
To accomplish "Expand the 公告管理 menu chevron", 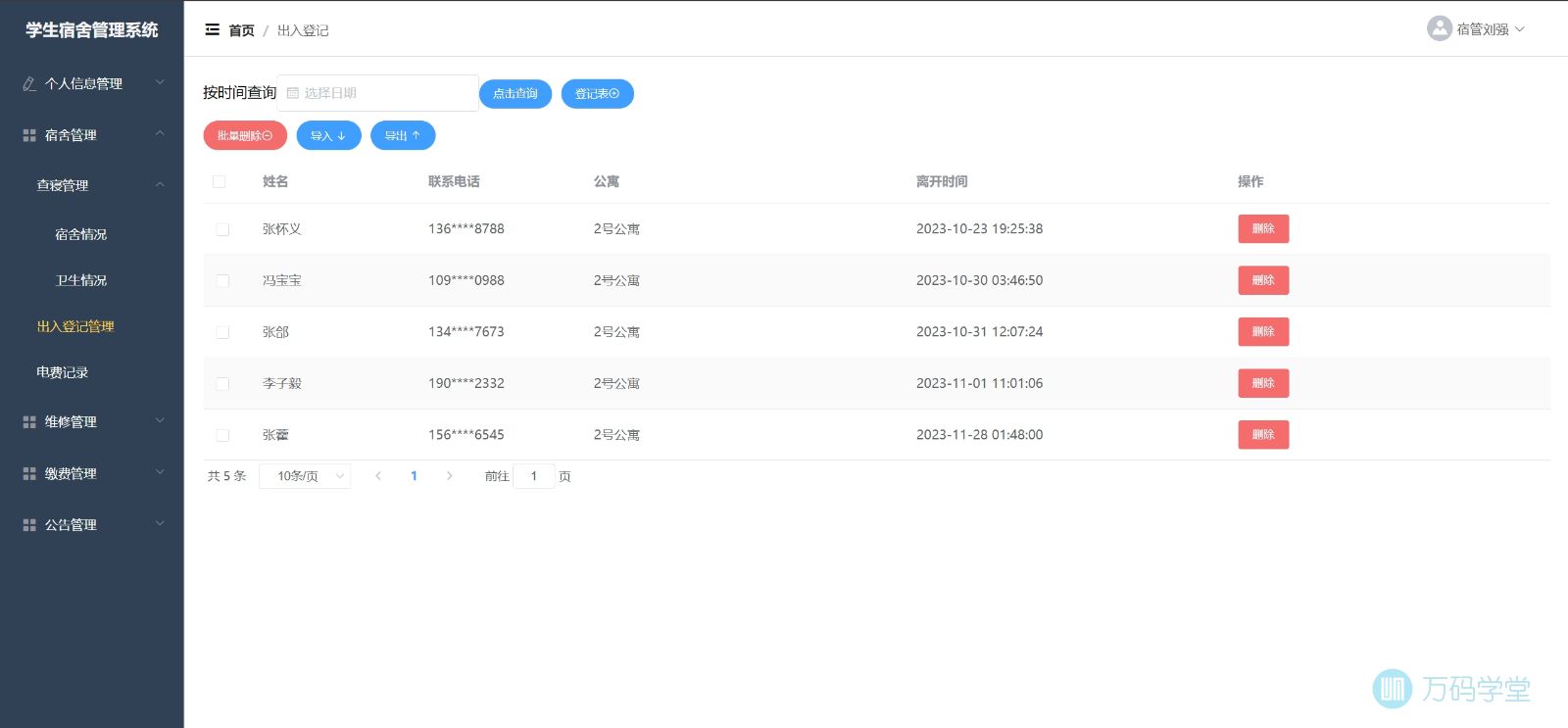I will (160, 524).
